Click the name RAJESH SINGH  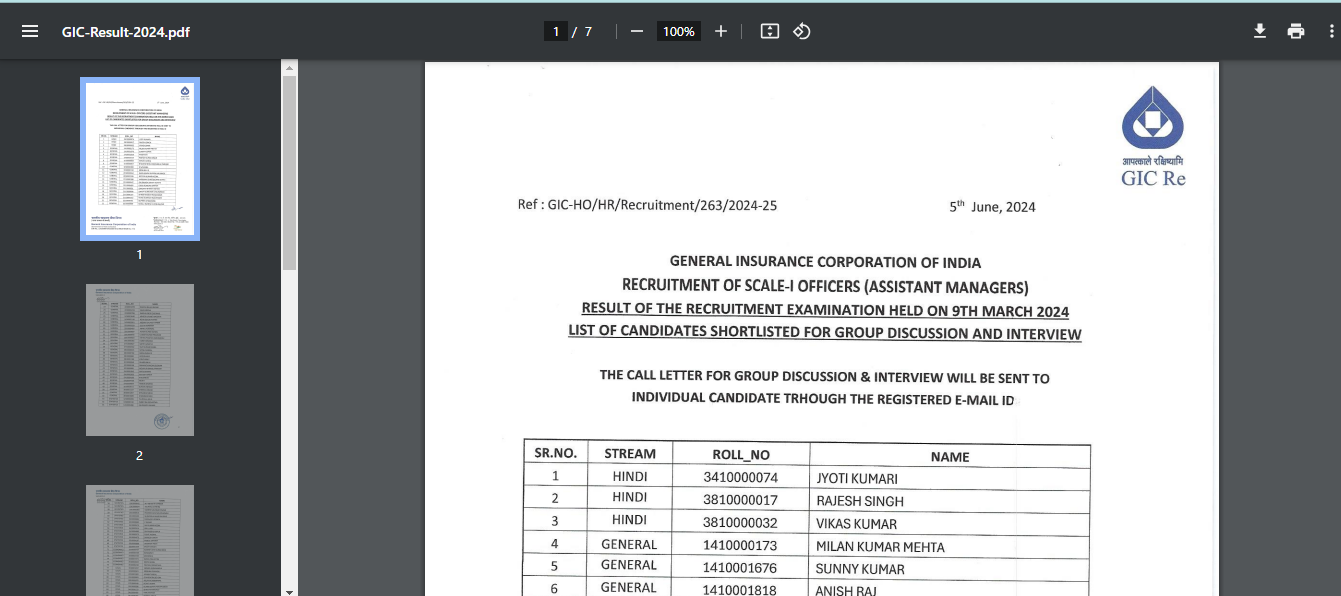point(860,501)
